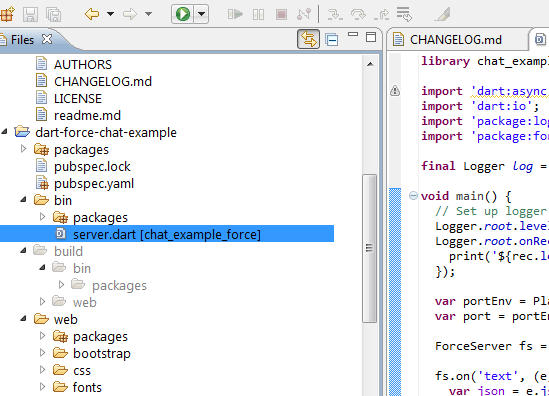Click the Files tree vertical scrollbar thumb
Image resolution: width=549 pixels, height=396 pixels.
pos(369,248)
